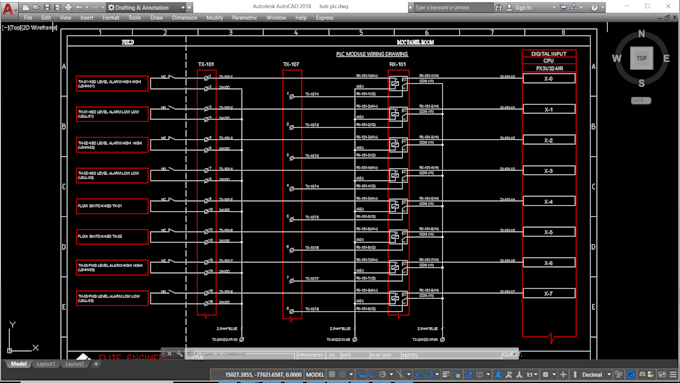
Task: Click the workspace switching gear icon
Action: [546, 375]
